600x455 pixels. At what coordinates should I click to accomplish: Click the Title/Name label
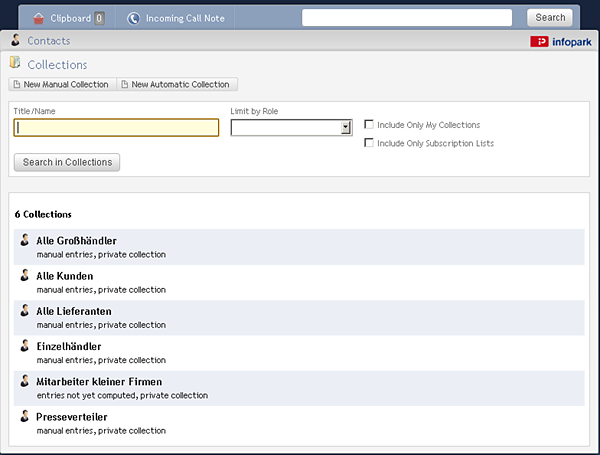[x=34, y=111]
